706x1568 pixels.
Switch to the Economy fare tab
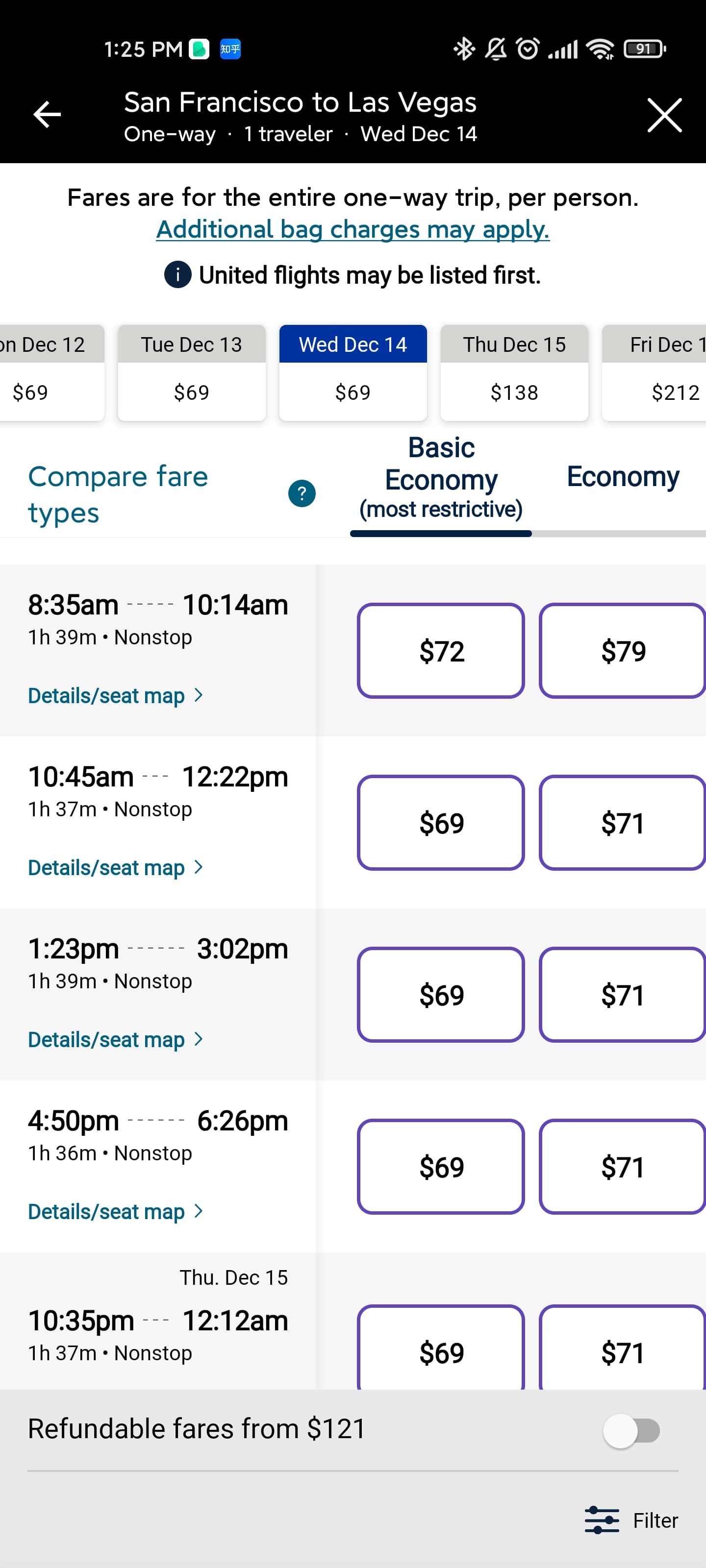(x=623, y=477)
